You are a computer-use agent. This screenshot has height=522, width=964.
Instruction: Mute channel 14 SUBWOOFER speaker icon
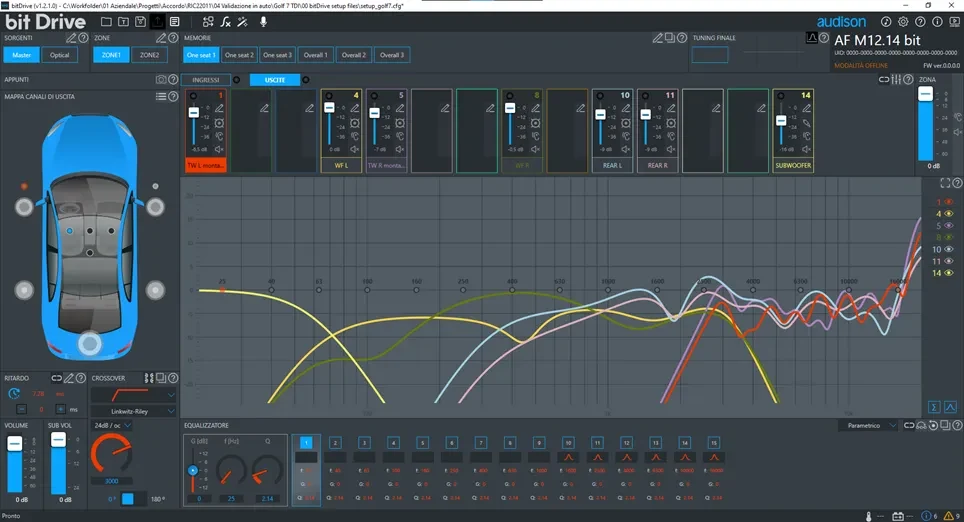coord(806,149)
